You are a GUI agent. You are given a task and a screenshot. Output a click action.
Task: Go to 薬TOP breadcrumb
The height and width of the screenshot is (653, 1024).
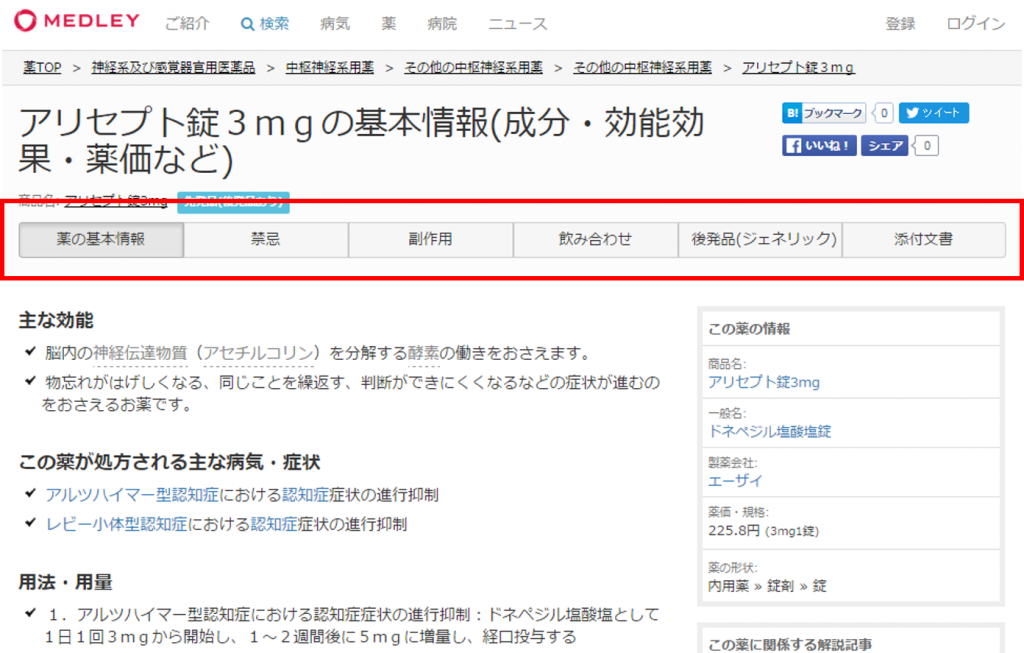click(x=42, y=67)
